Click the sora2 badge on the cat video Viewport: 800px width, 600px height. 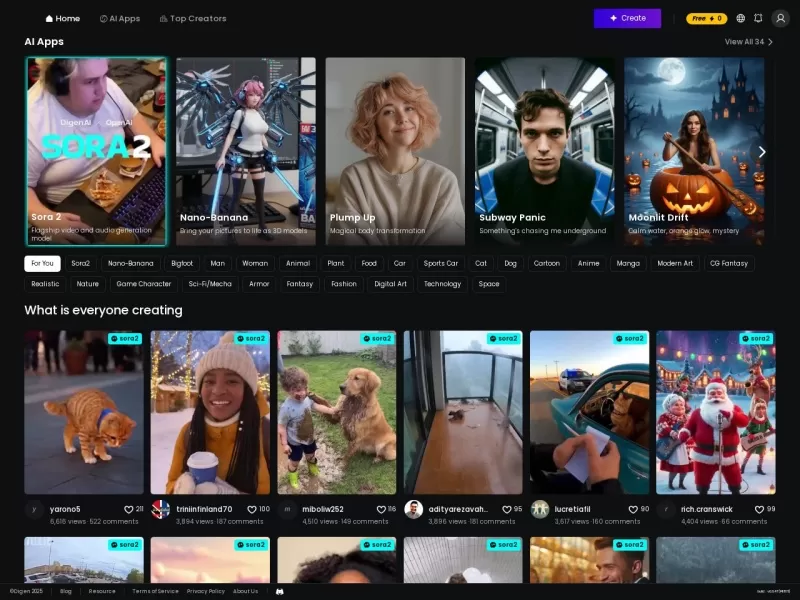(x=126, y=339)
